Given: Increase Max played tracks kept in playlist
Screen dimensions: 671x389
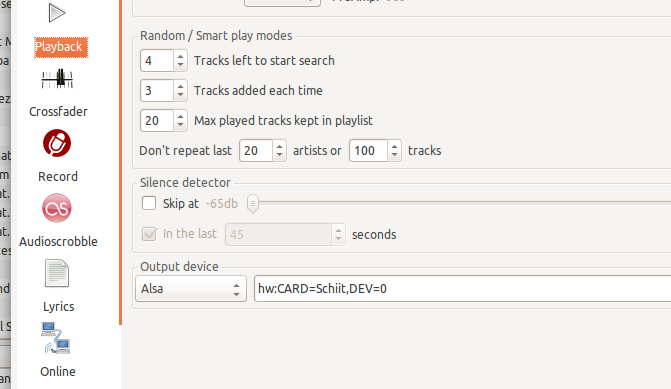Looking at the screenshot, I should click(181, 116).
